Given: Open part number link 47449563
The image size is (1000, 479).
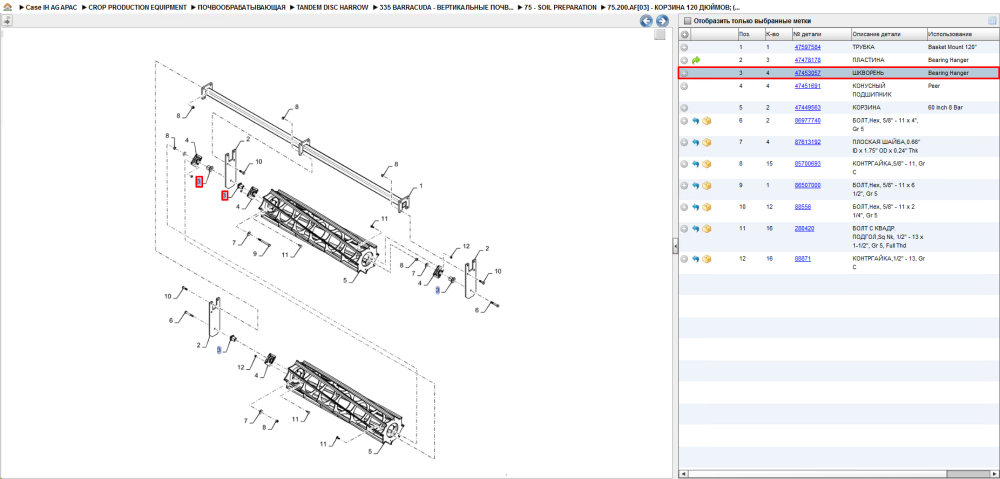Looking at the screenshot, I should click(807, 108).
